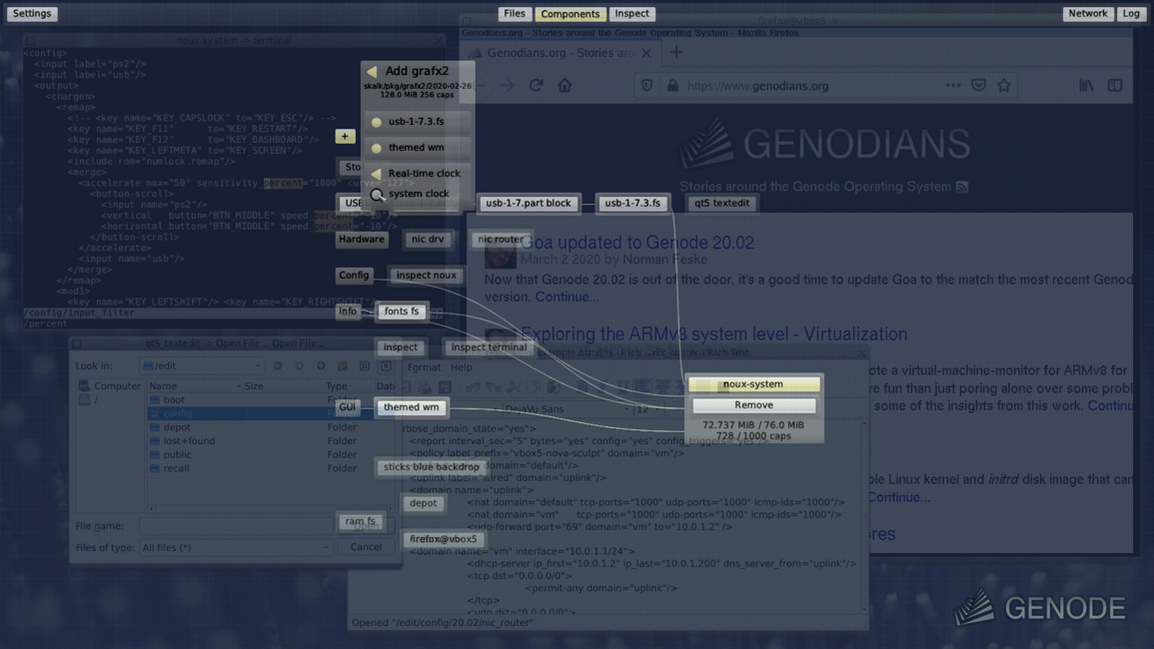The width and height of the screenshot is (1154, 649).
Task: Click the yellow plus add-component button
Action: (344, 136)
